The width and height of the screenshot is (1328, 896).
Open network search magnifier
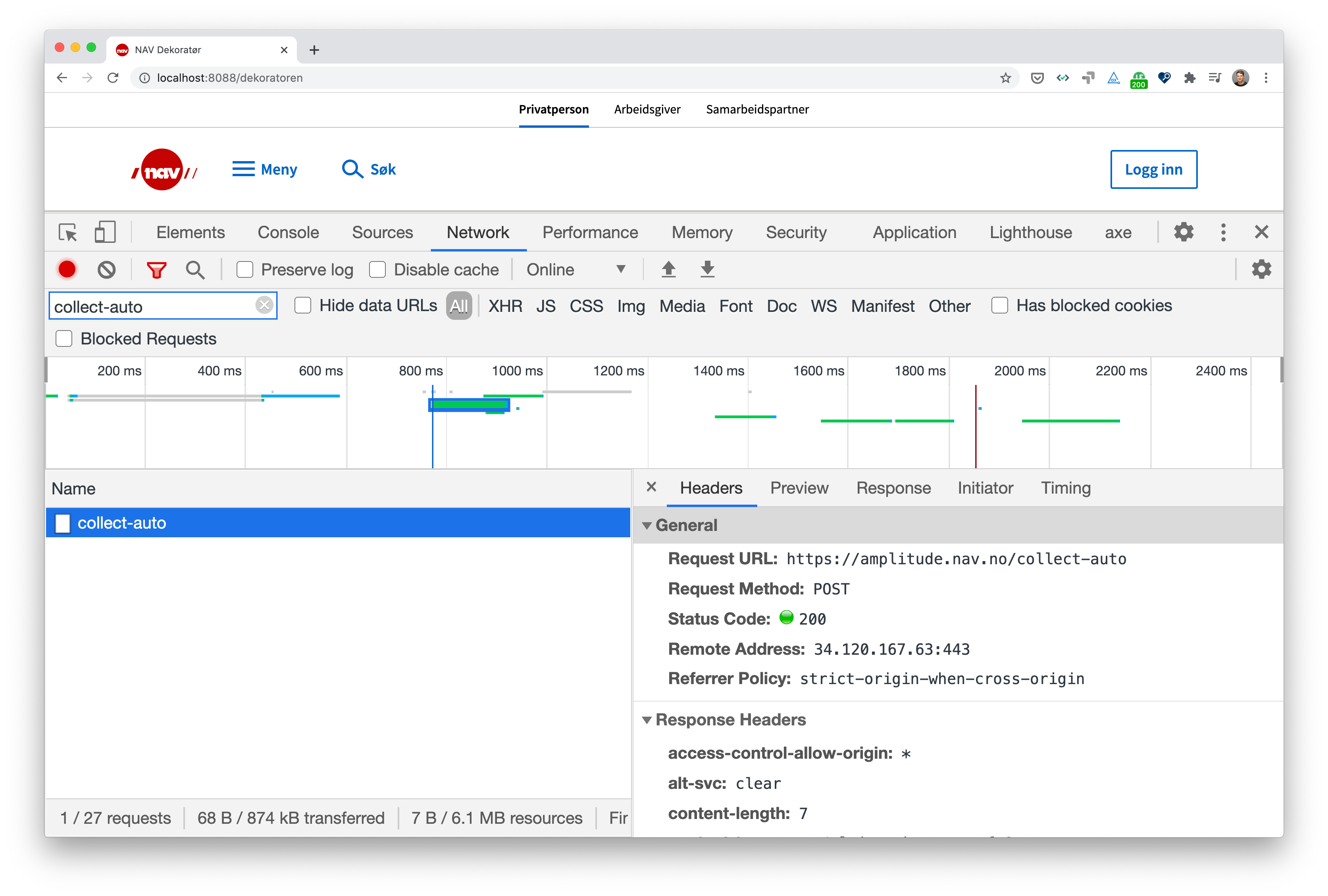[x=195, y=269]
